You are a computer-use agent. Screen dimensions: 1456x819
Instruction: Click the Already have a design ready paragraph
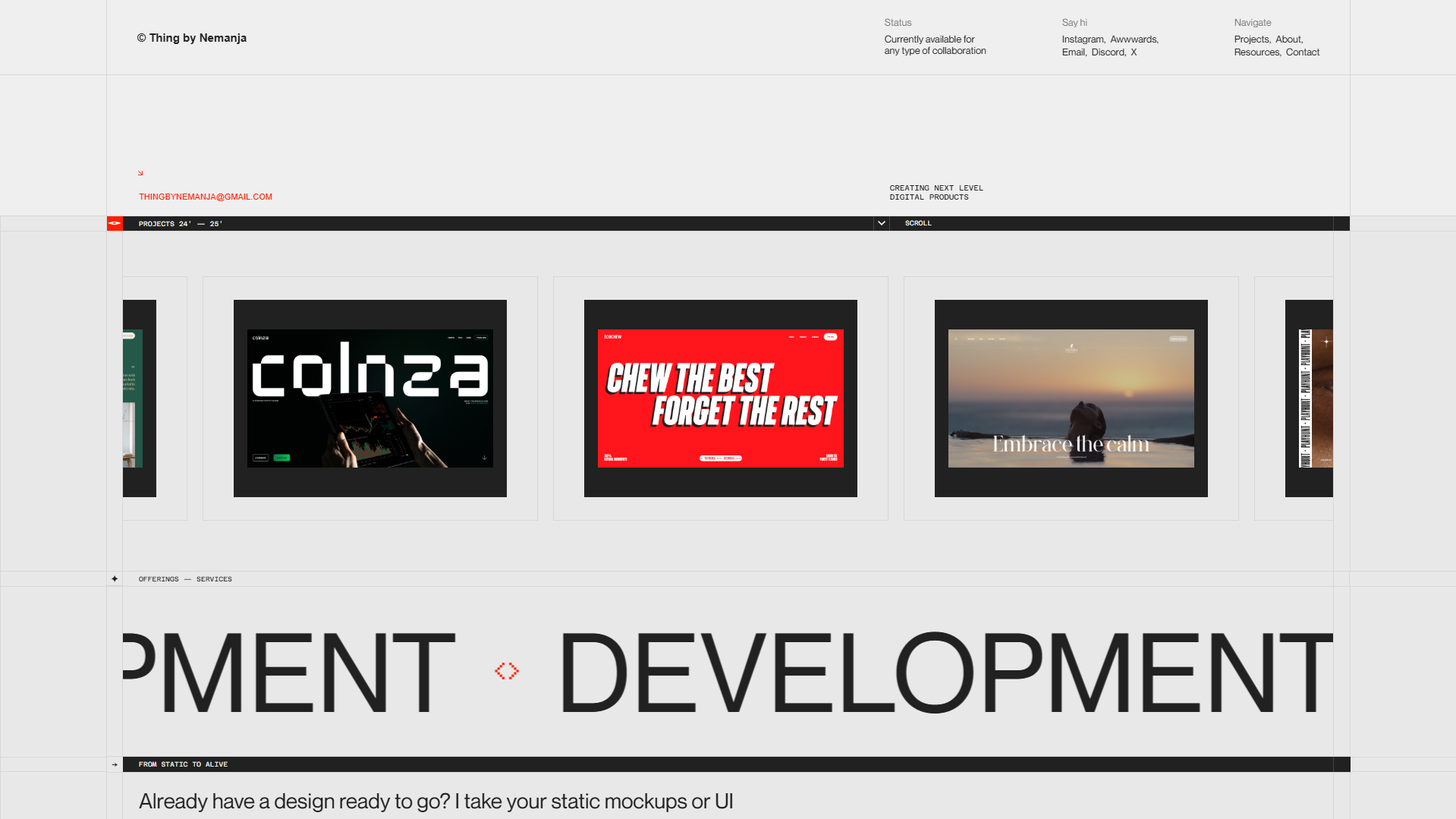pos(436,802)
